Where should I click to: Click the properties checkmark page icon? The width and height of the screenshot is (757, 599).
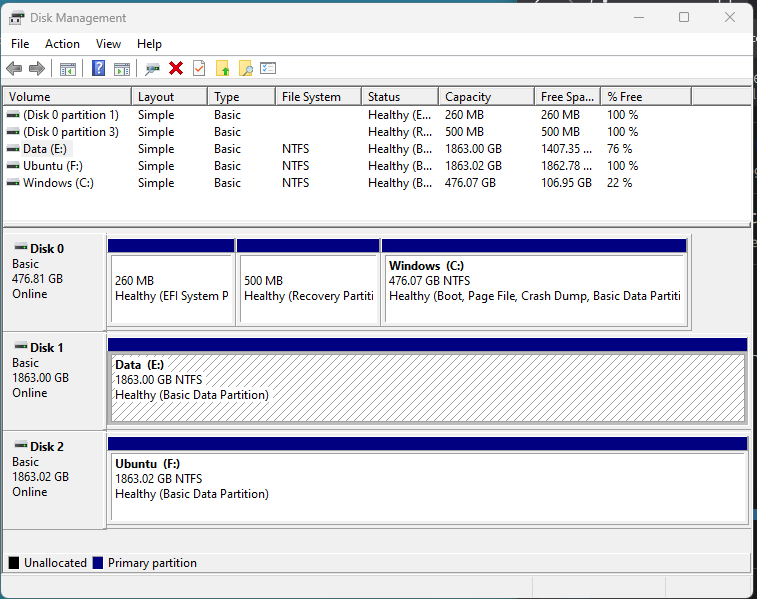[199, 68]
